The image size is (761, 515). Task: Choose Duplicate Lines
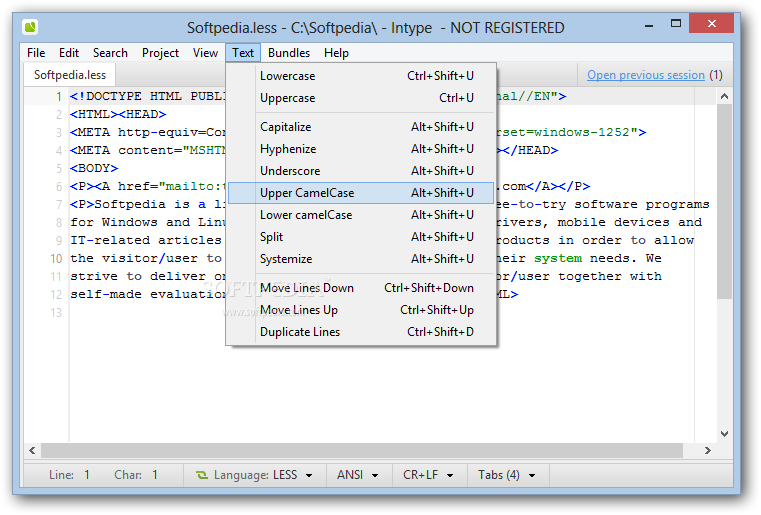point(361,332)
